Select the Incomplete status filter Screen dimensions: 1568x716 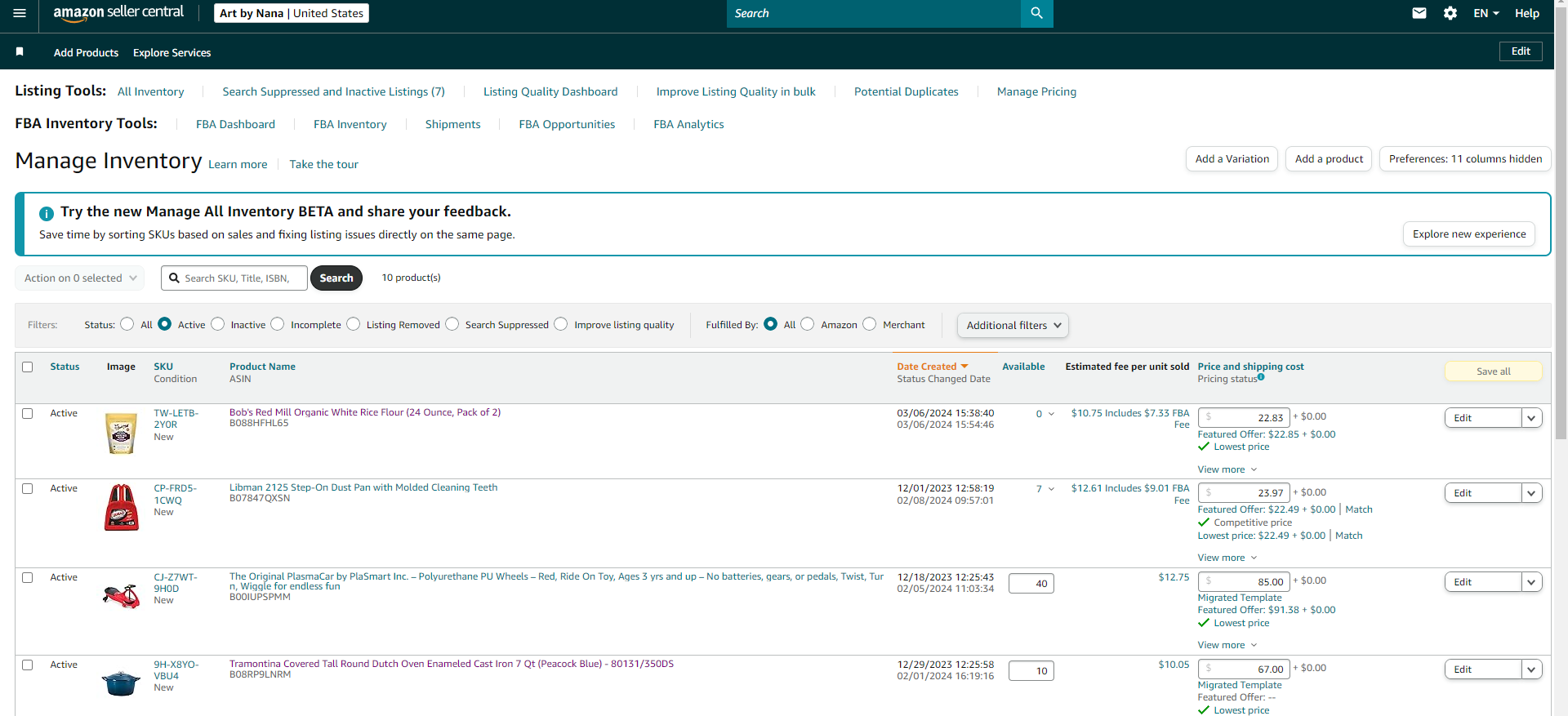click(278, 324)
